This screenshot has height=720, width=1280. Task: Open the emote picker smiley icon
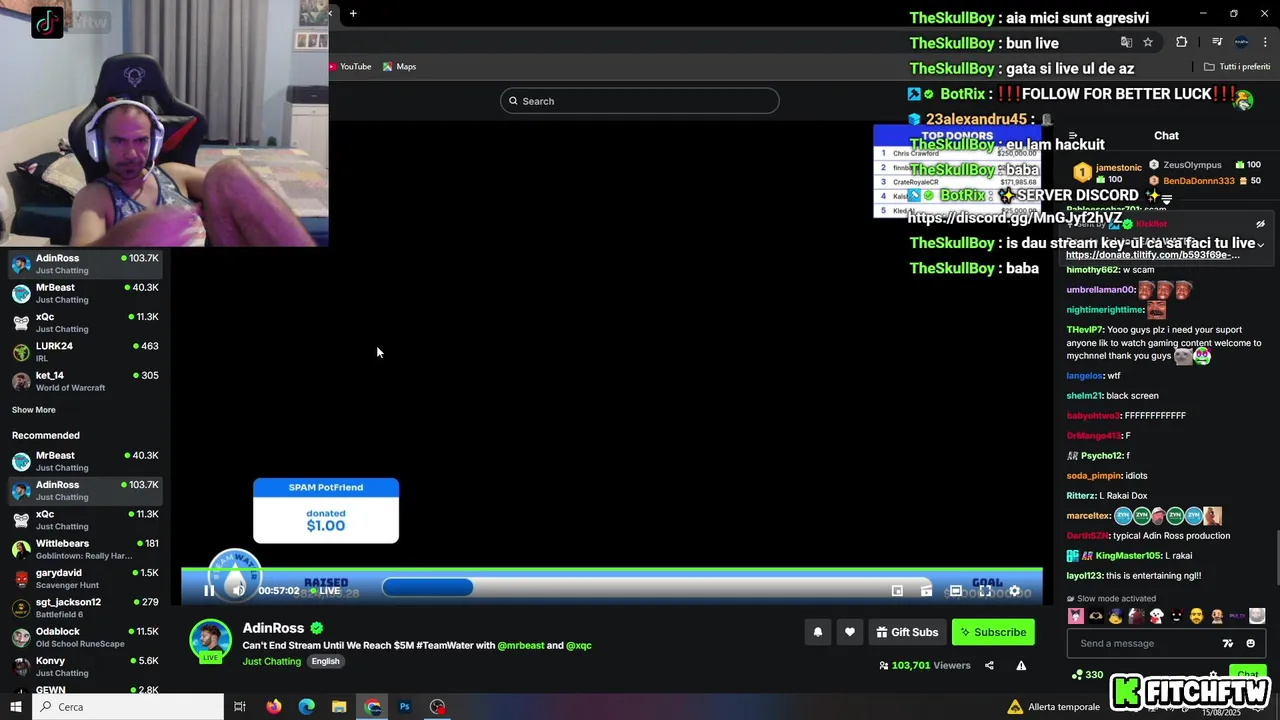tap(1251, 643)
